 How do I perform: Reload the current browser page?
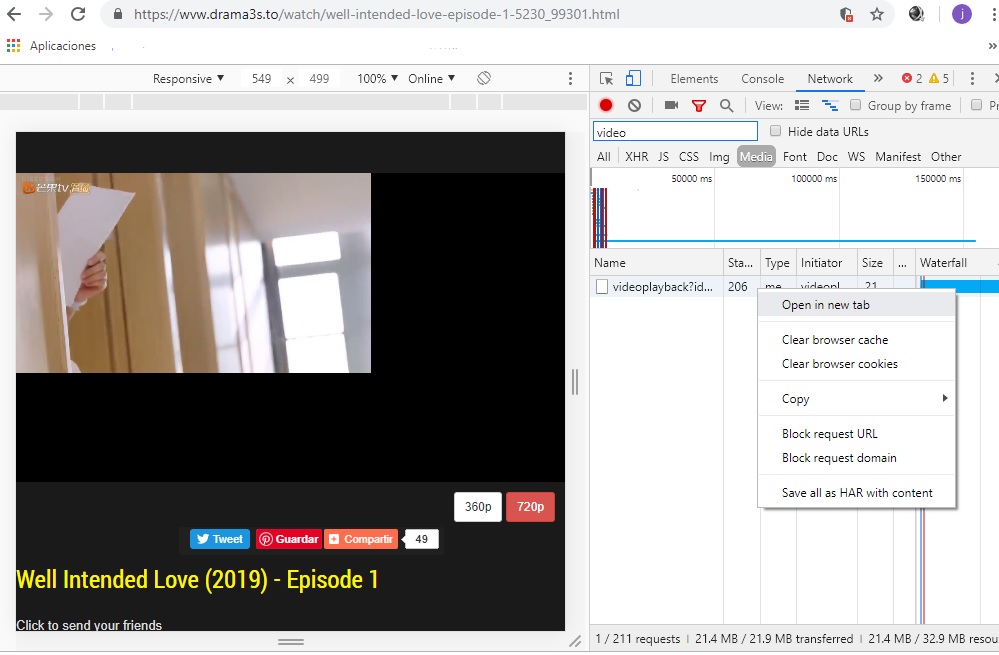78,14
